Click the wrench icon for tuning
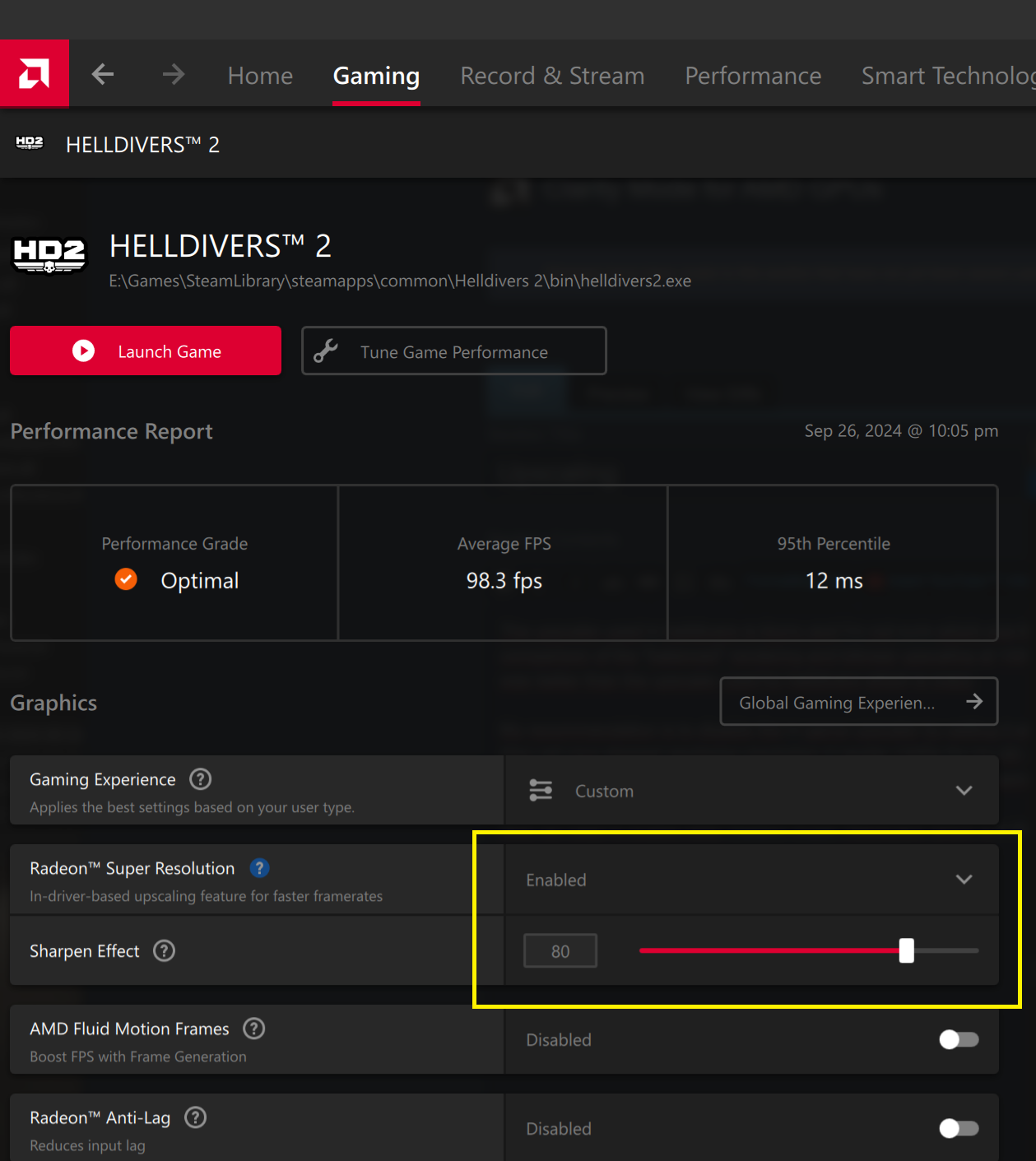 (x=326, y=351)
